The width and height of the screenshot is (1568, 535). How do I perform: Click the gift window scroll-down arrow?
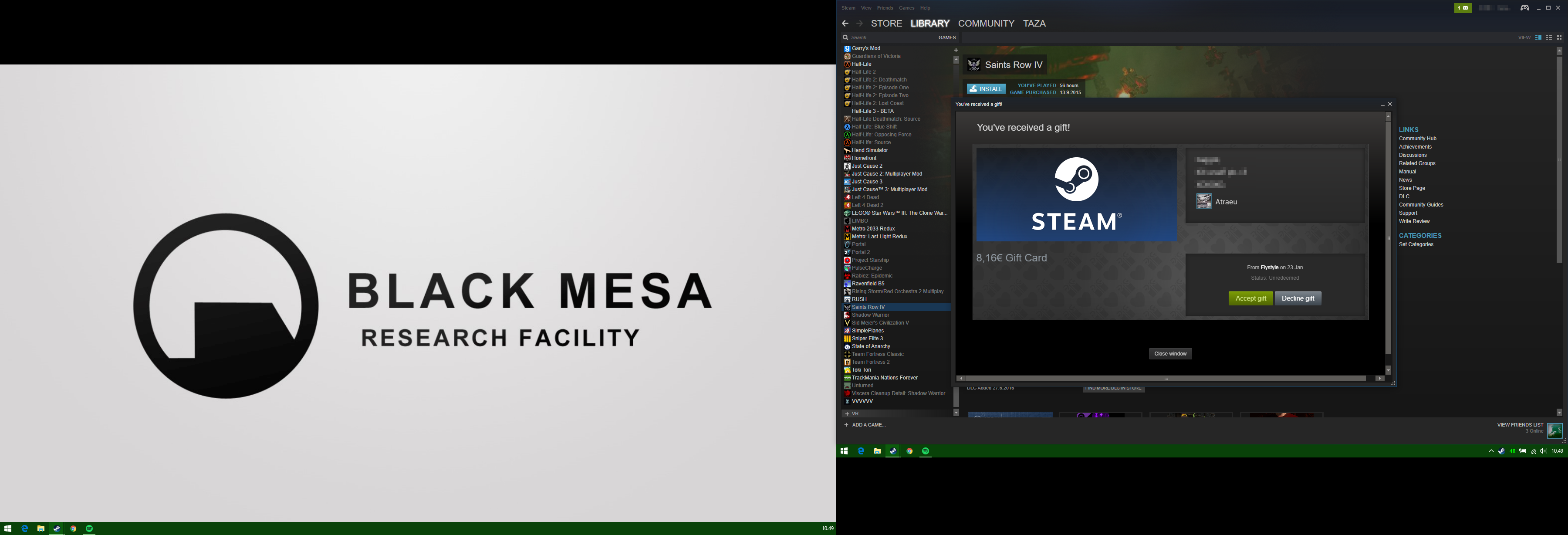[1389, 370]
